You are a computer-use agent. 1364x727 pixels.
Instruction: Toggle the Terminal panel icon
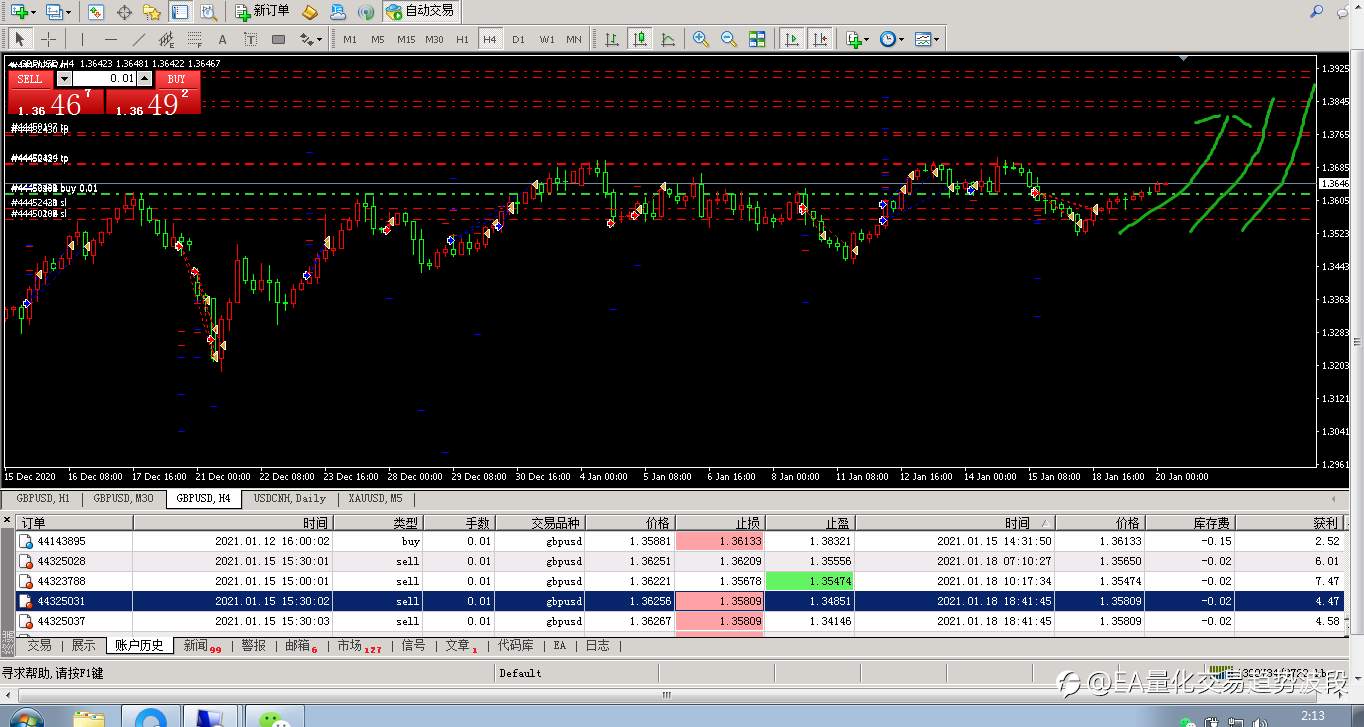coord(180,12)
